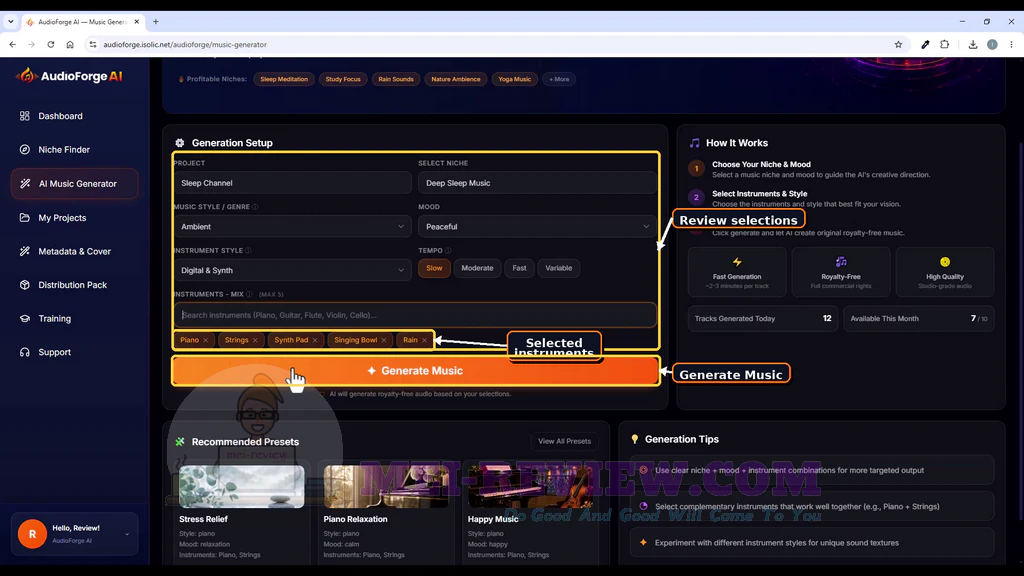
Task: Click the Recommended Presets puzzle icon
Action: [180, 441]
